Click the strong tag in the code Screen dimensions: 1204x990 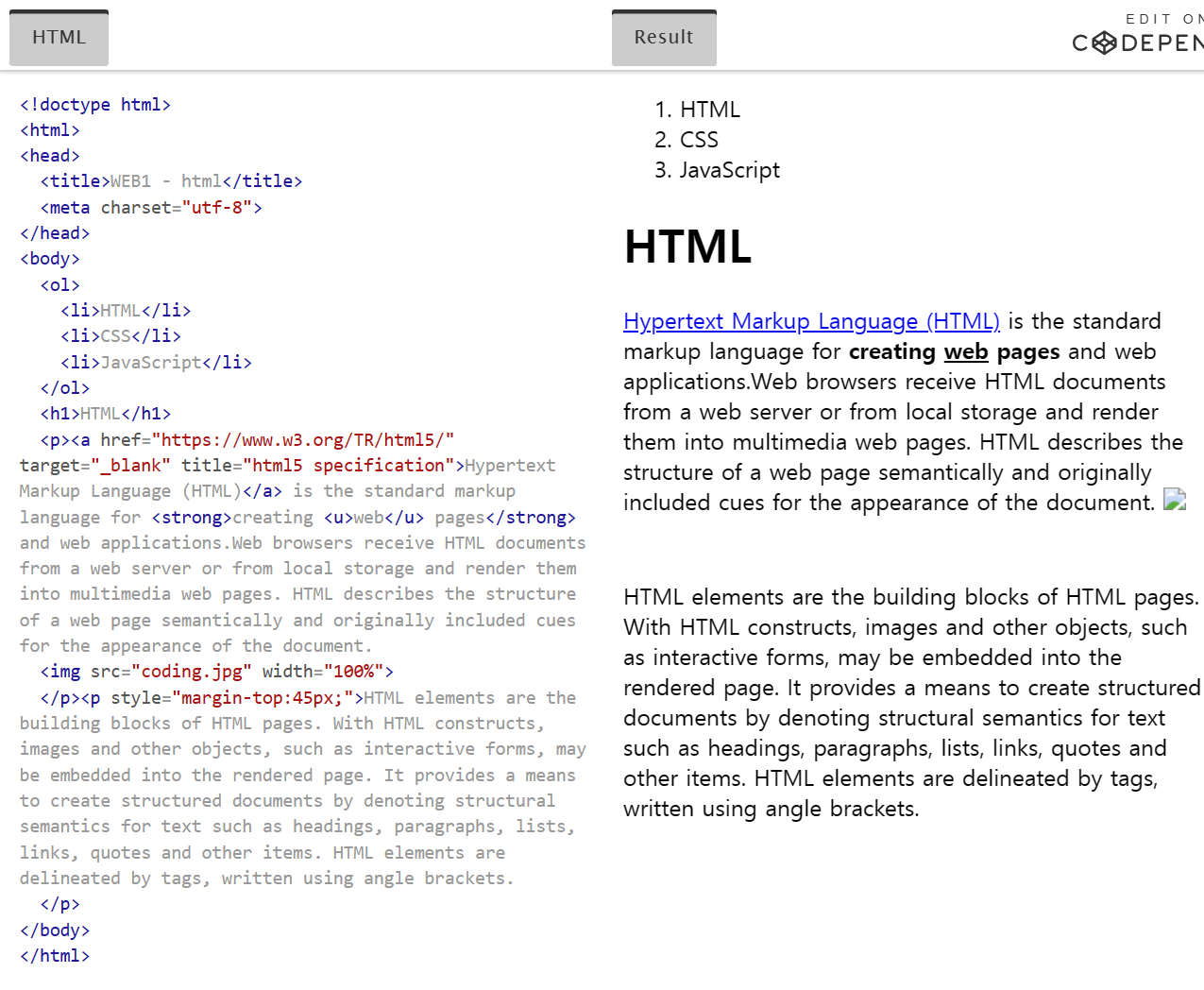point(190,517)
